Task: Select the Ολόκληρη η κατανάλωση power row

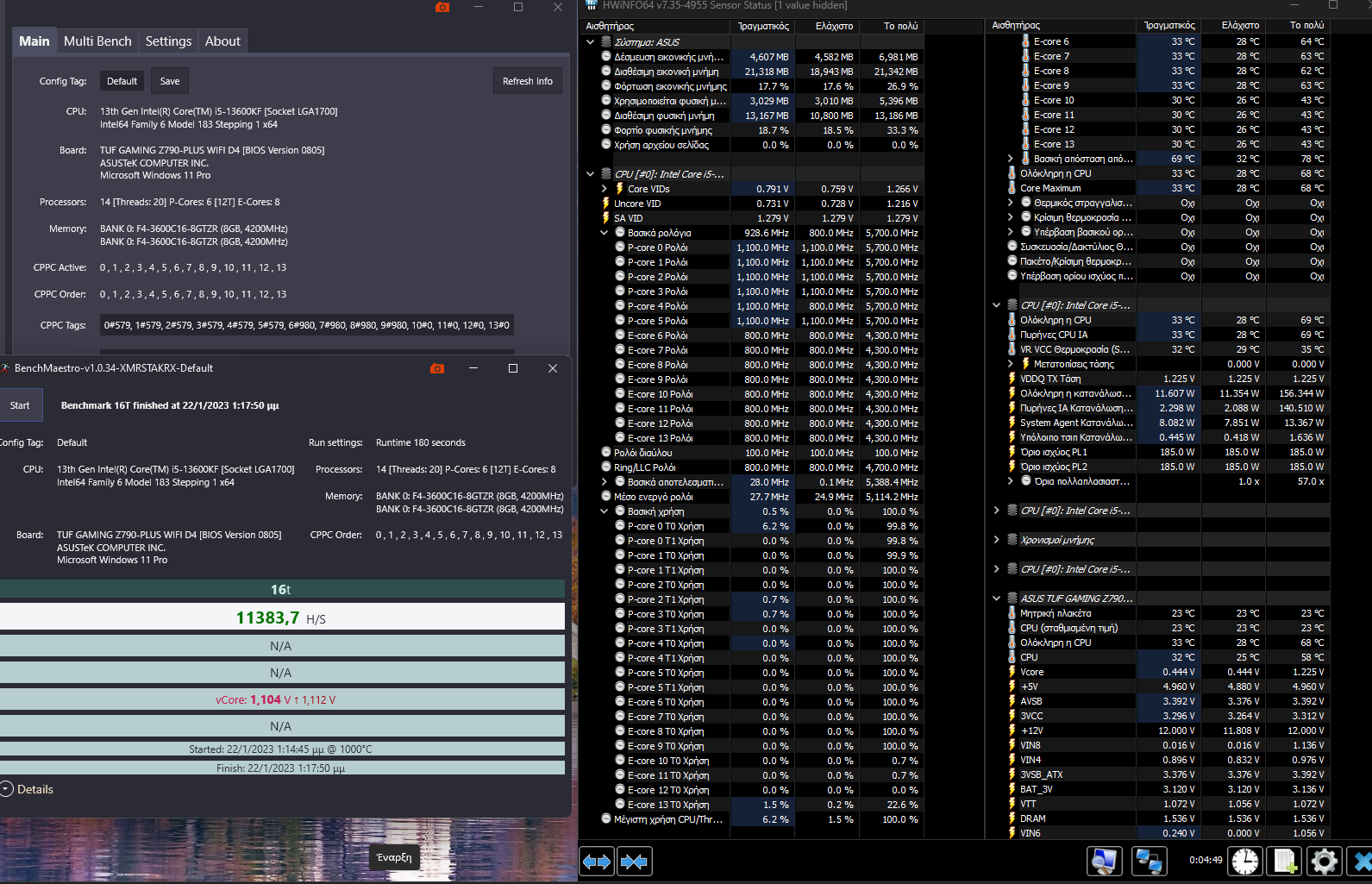Action: pos(1168,393)
